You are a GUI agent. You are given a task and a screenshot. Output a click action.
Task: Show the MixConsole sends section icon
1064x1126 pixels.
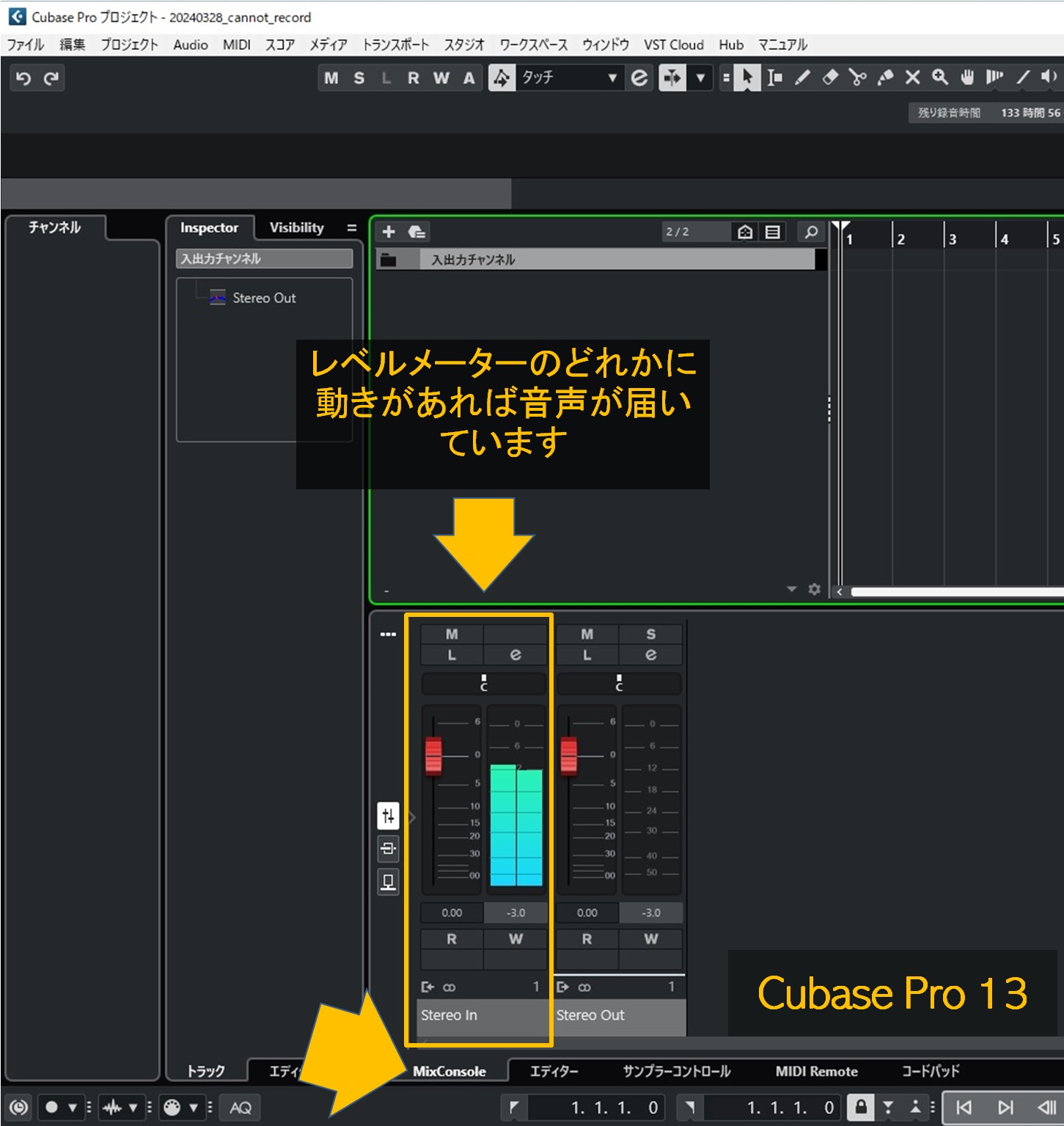[389, 881]
